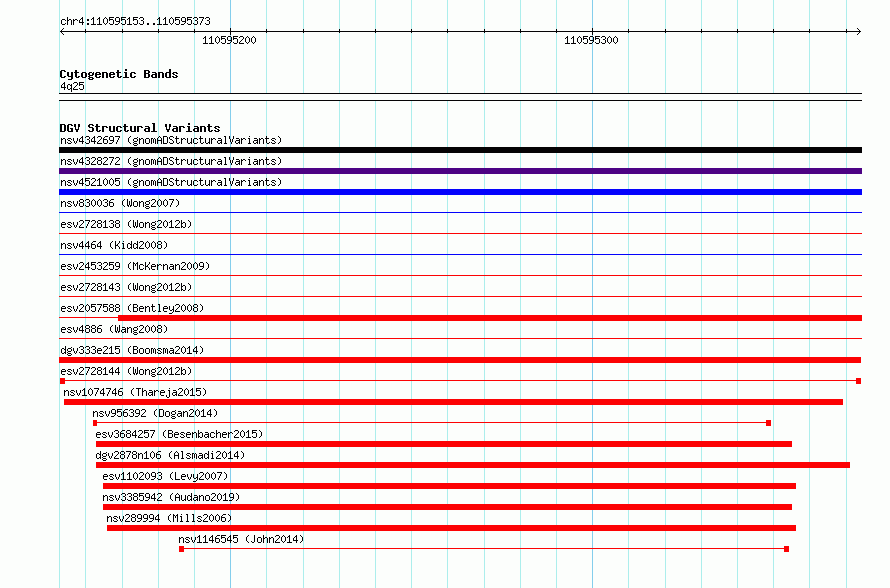The height and width of the screenshot is (588, 890).
Task: Click esv2453259 (McKernan2009) label
Action: click(x=135, y=266)
